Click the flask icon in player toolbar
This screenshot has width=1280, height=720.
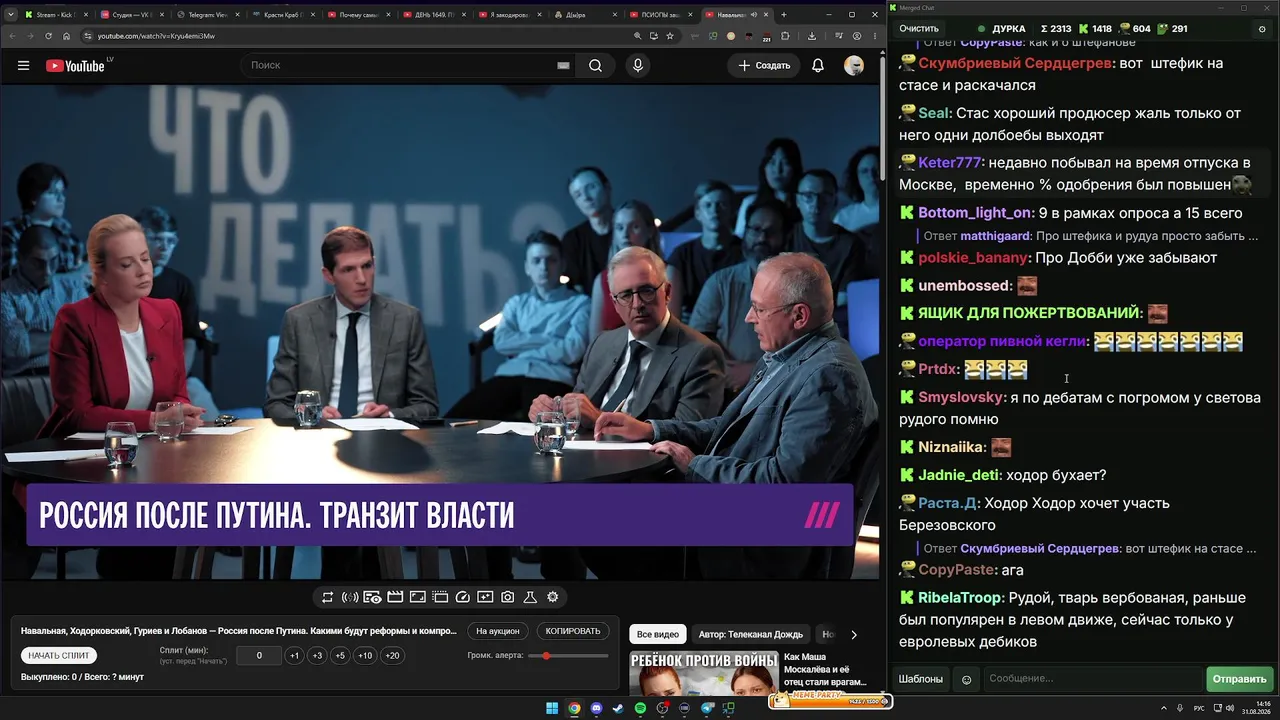point(530,597)
